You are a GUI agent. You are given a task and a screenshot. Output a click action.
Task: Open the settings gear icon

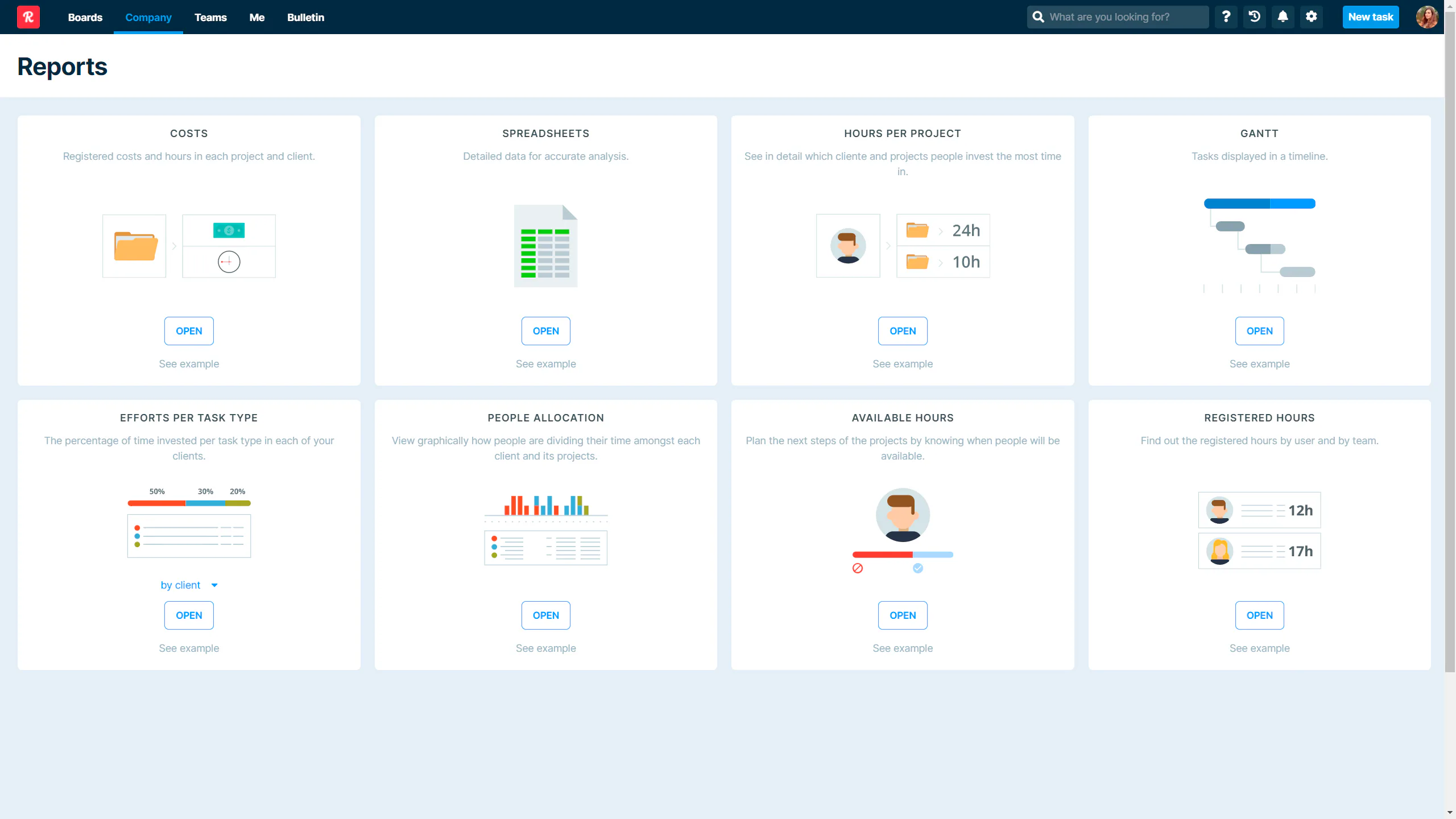tap(1311, 17)
